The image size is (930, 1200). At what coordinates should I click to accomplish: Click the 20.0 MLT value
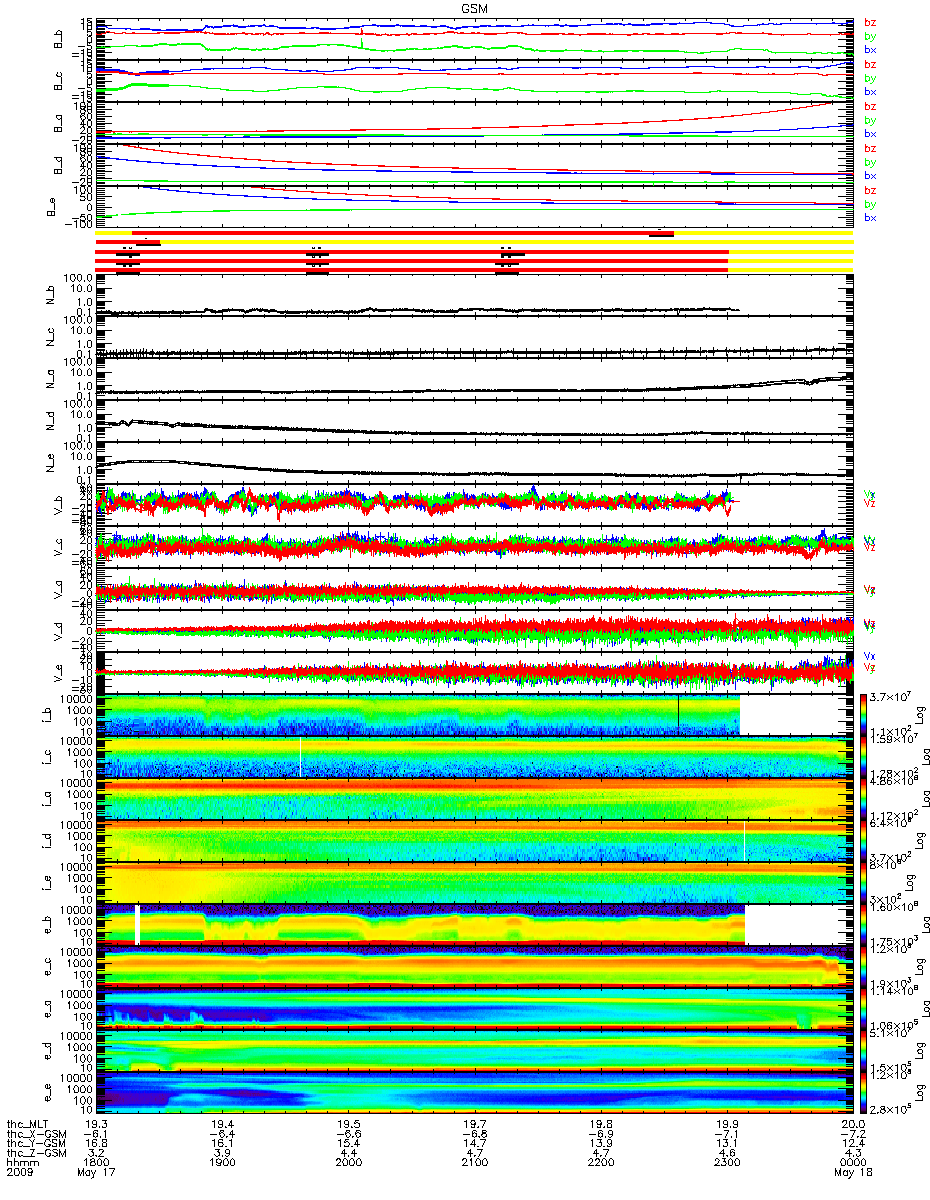(x=853, y=1124)
